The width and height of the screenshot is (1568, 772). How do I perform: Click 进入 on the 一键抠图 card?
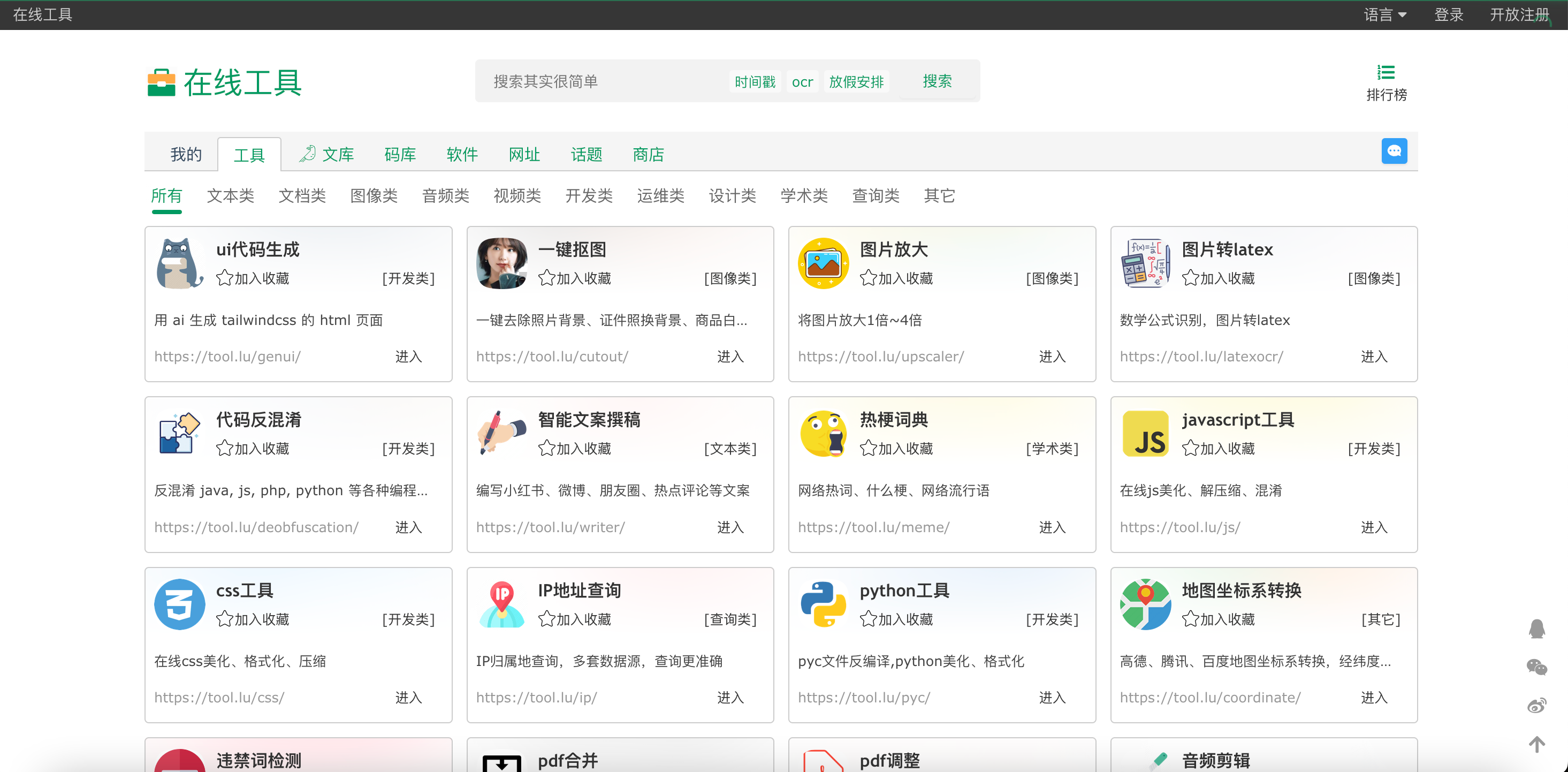click(x=730, y=357)
